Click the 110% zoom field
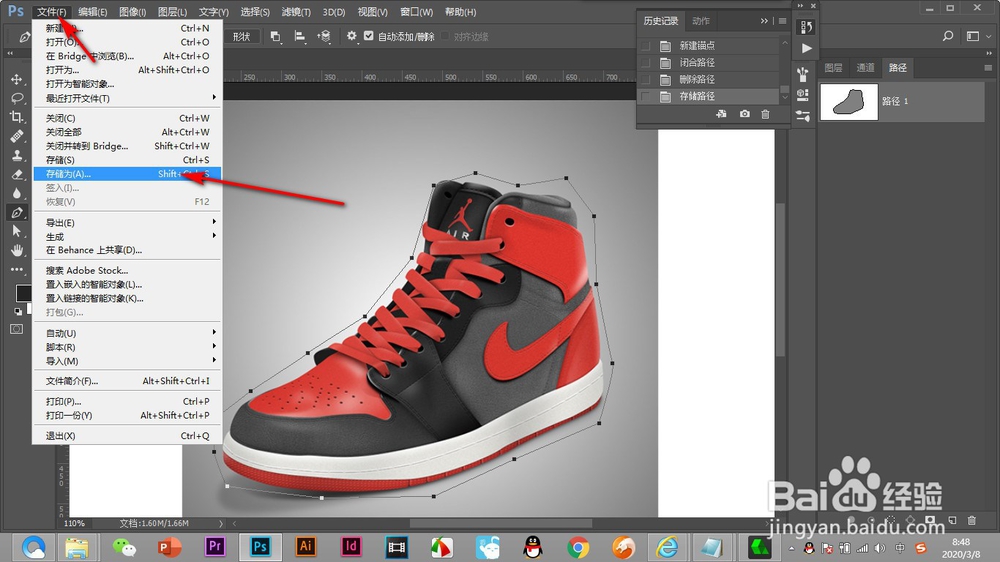The width and height of the screenshot is (1000, 562). [75, 523]
